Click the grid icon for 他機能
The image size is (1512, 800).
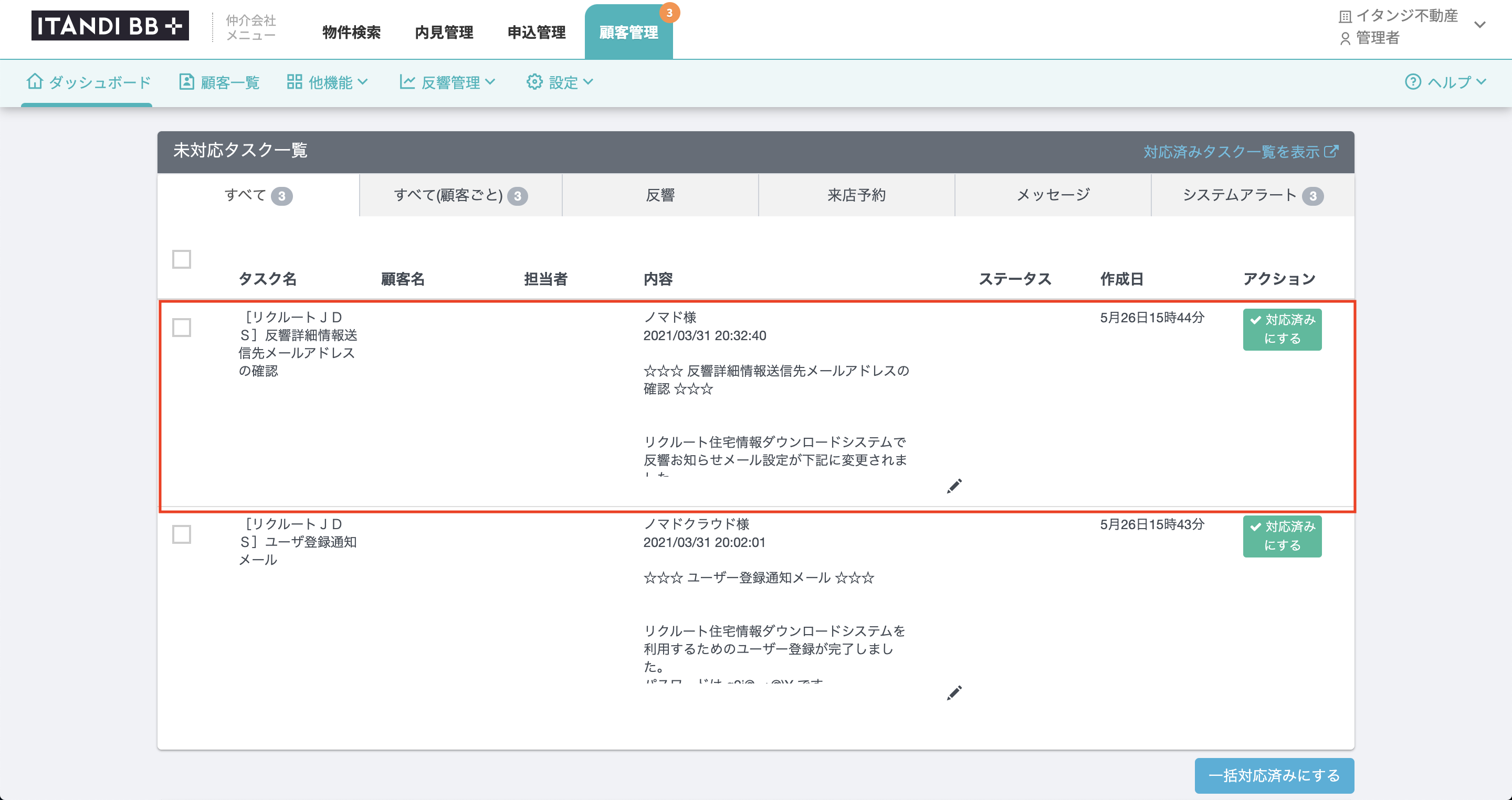click(294, 81)
